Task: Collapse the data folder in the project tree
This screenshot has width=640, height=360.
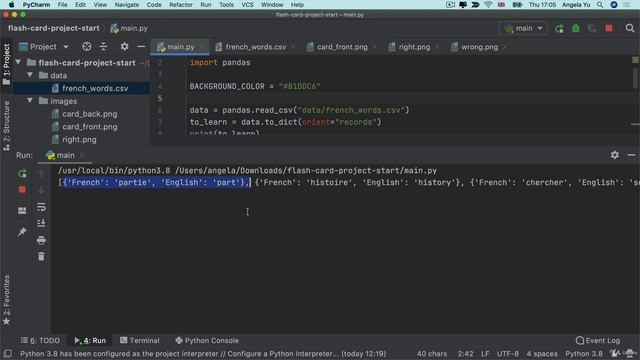Action: tap(30, 75)
